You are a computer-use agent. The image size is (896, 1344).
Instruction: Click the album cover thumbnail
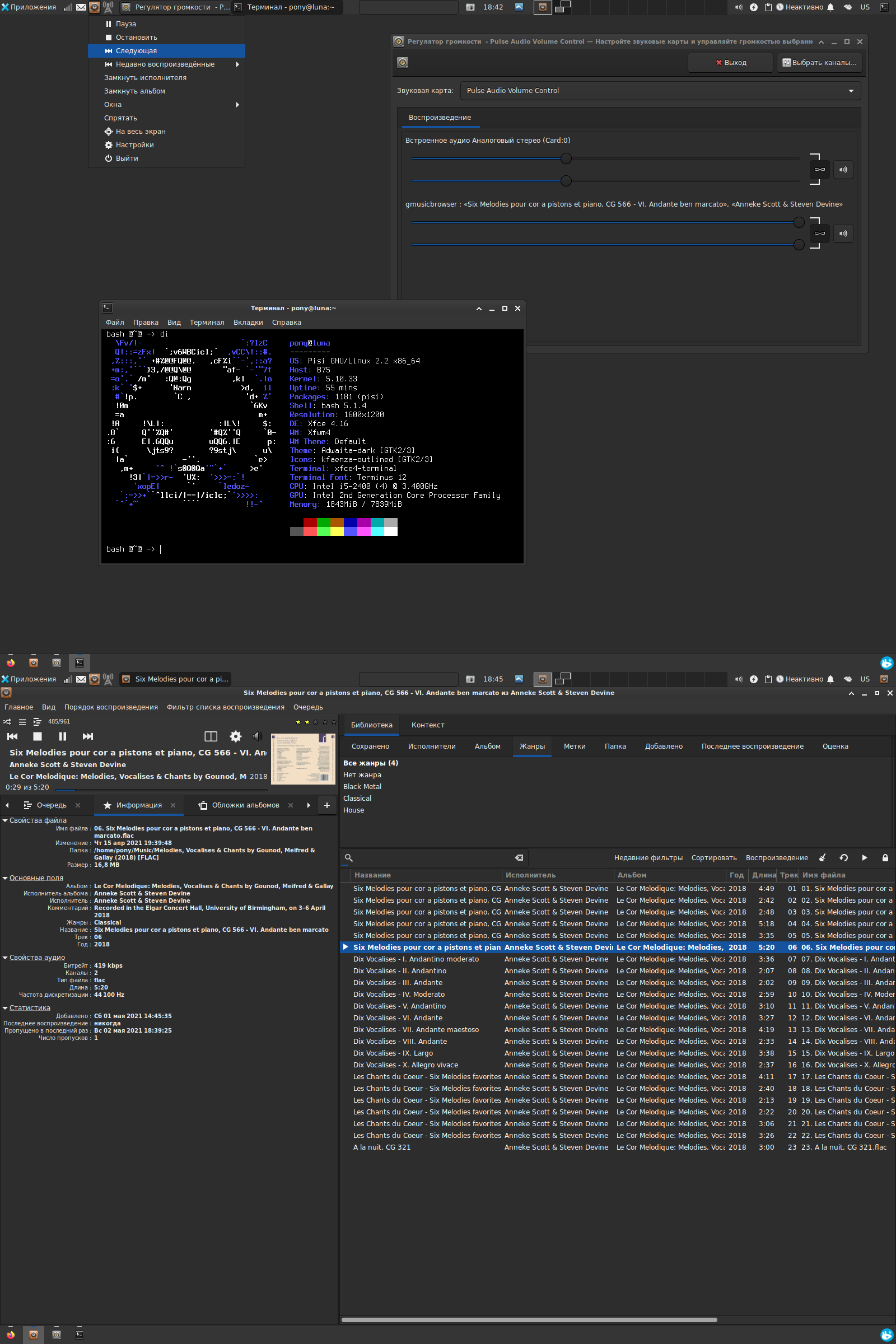pos(303,759)
